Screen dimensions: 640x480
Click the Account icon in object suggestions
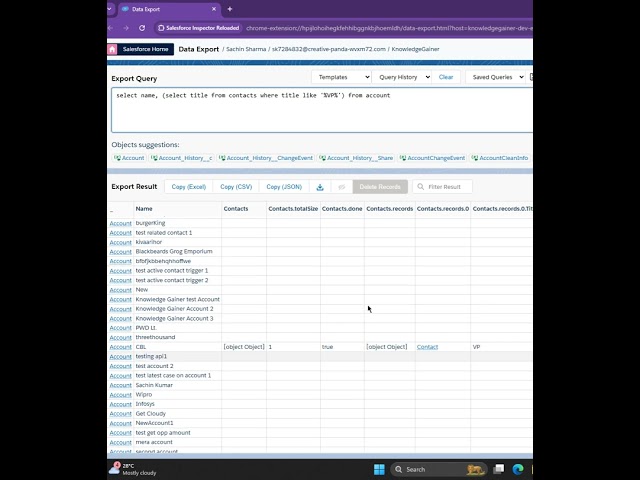117,158
